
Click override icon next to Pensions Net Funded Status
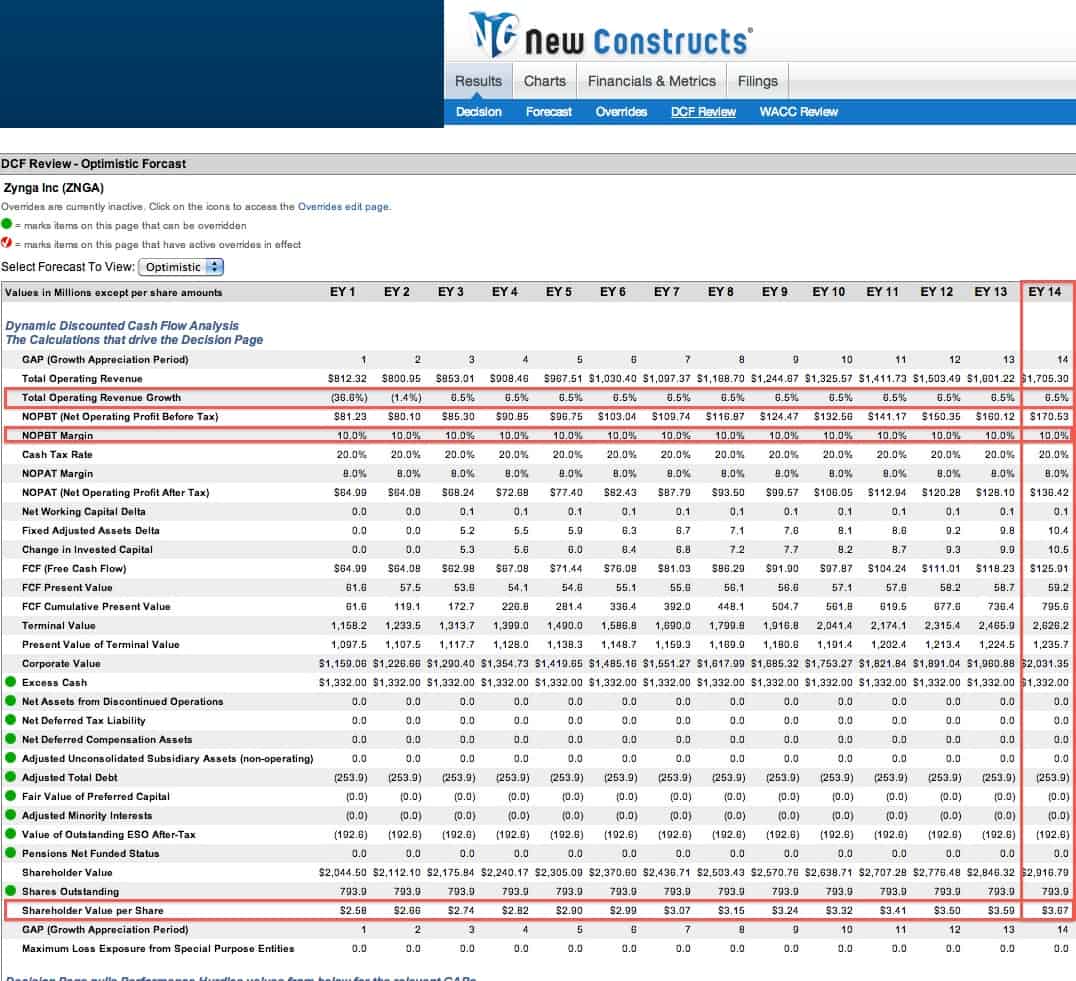[x=10, y=853]
